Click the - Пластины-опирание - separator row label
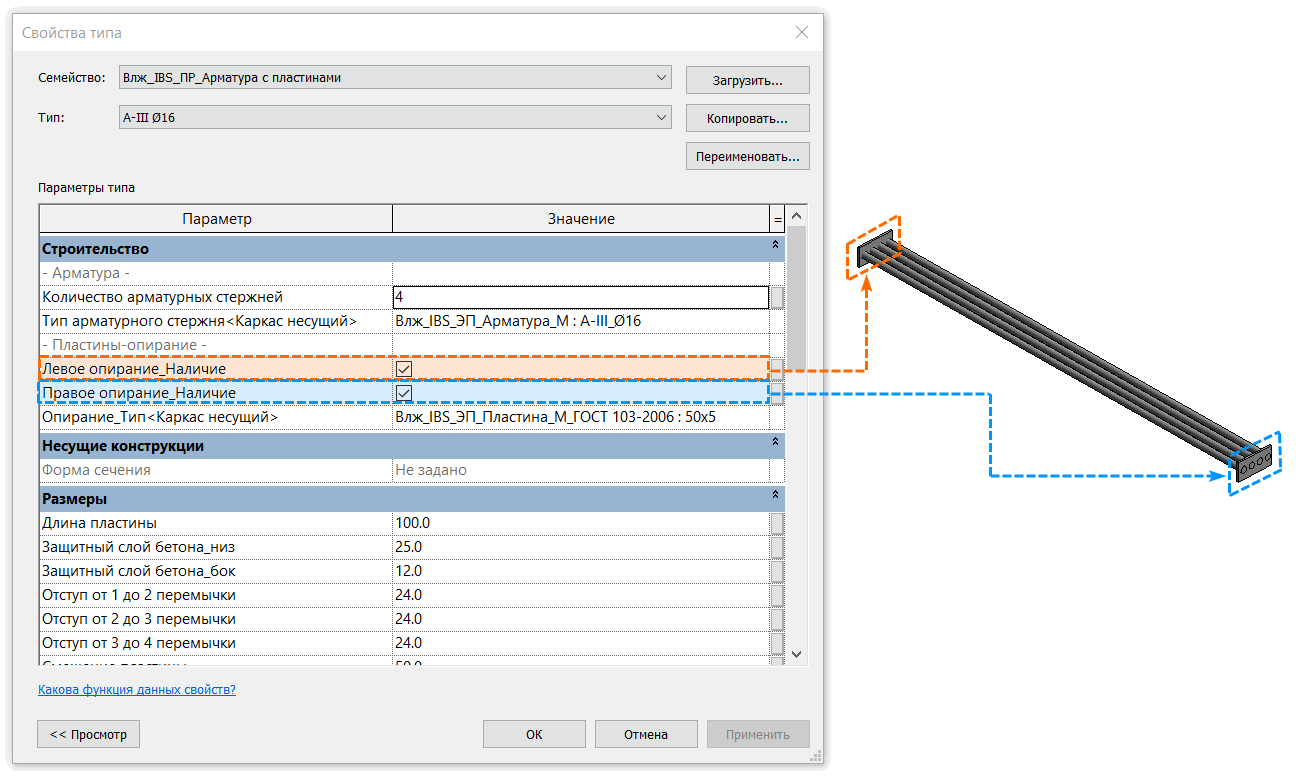This screenshot has width=1296, height=781. point(124,345)
